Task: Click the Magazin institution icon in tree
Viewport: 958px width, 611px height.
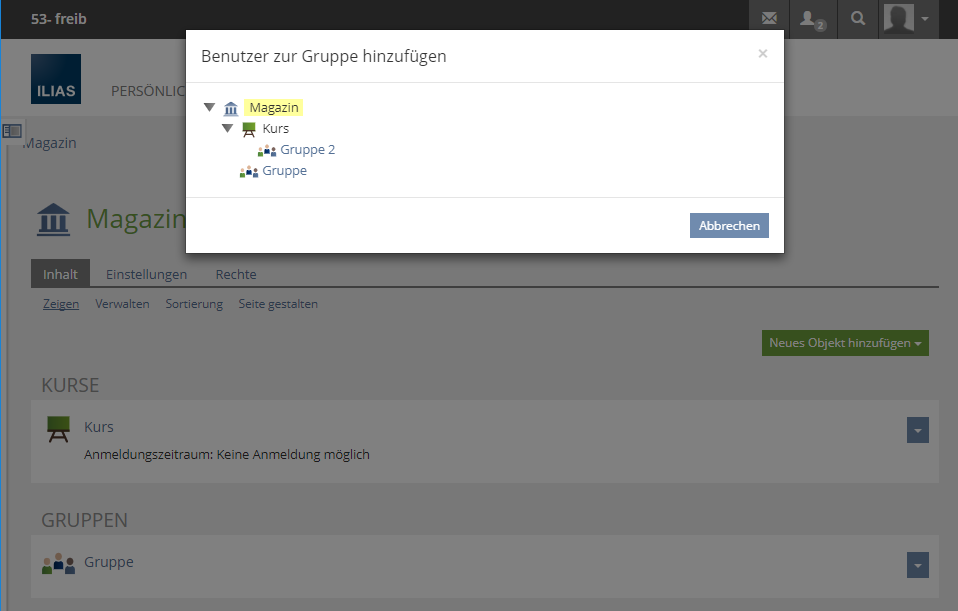Action: click(231, 108)
